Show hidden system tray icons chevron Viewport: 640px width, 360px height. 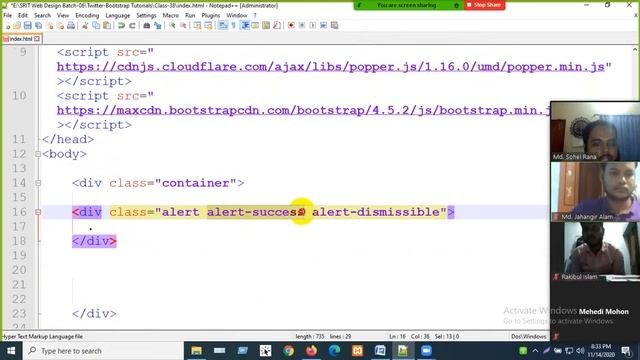[535, 351]
